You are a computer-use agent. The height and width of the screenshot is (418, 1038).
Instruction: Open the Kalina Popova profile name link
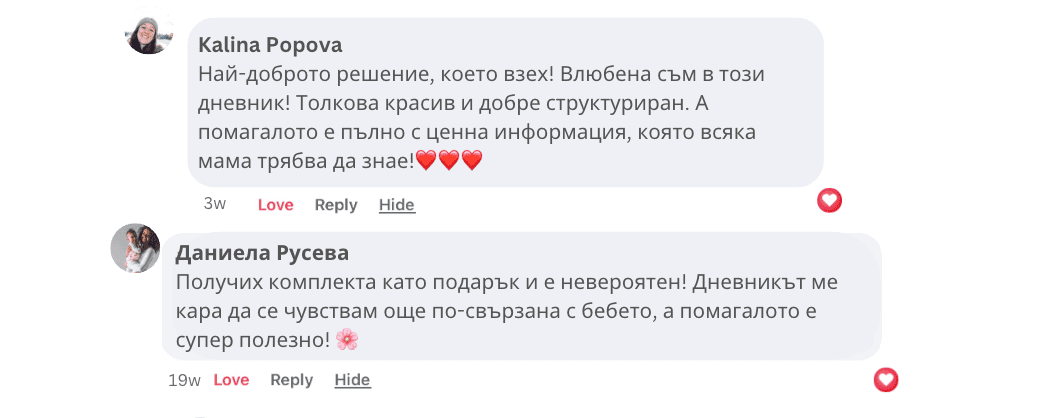pyautogui.click(x=270, y=45)
